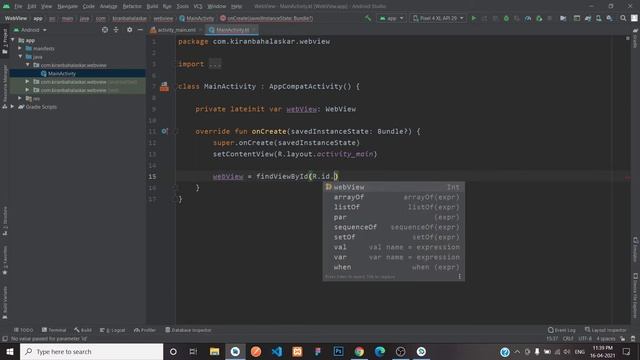Open the app run configuration dropdown
The image size is (640, 360).
(x=391, y=18)
